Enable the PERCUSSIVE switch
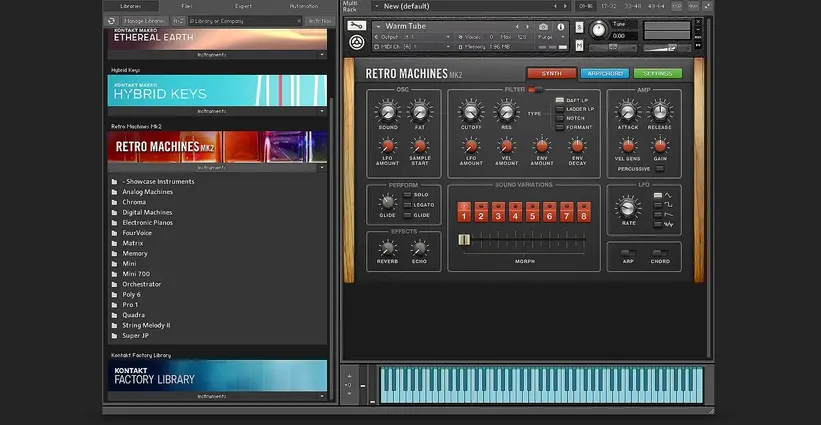 pyautogui.click(x=660, y=169)
